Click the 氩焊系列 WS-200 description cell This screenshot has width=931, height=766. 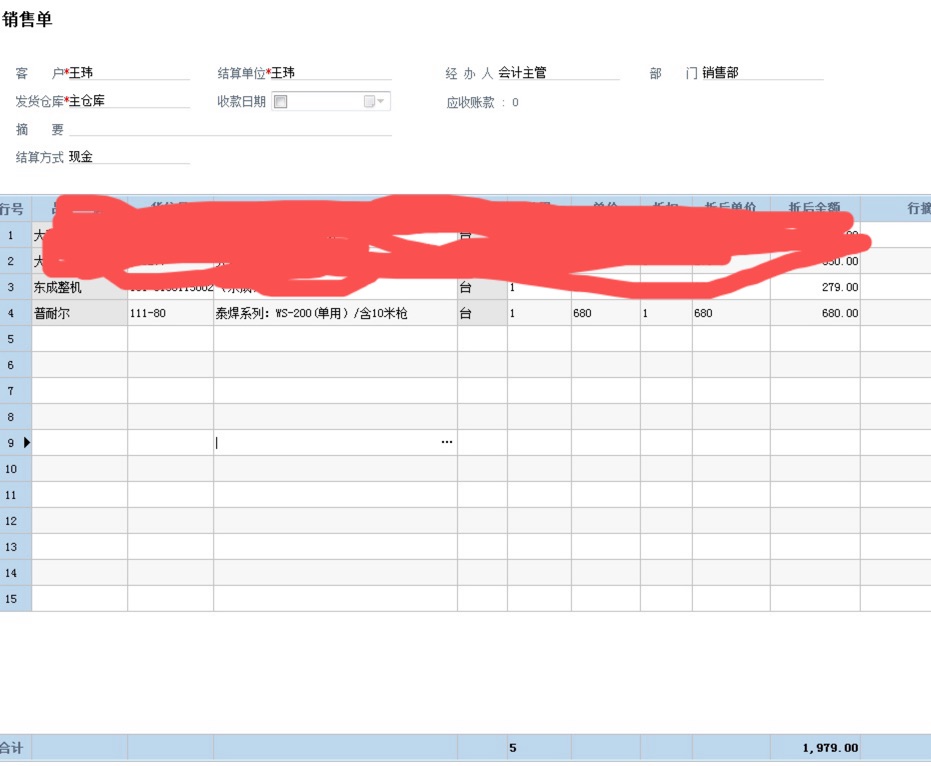[x=335, y=313]
